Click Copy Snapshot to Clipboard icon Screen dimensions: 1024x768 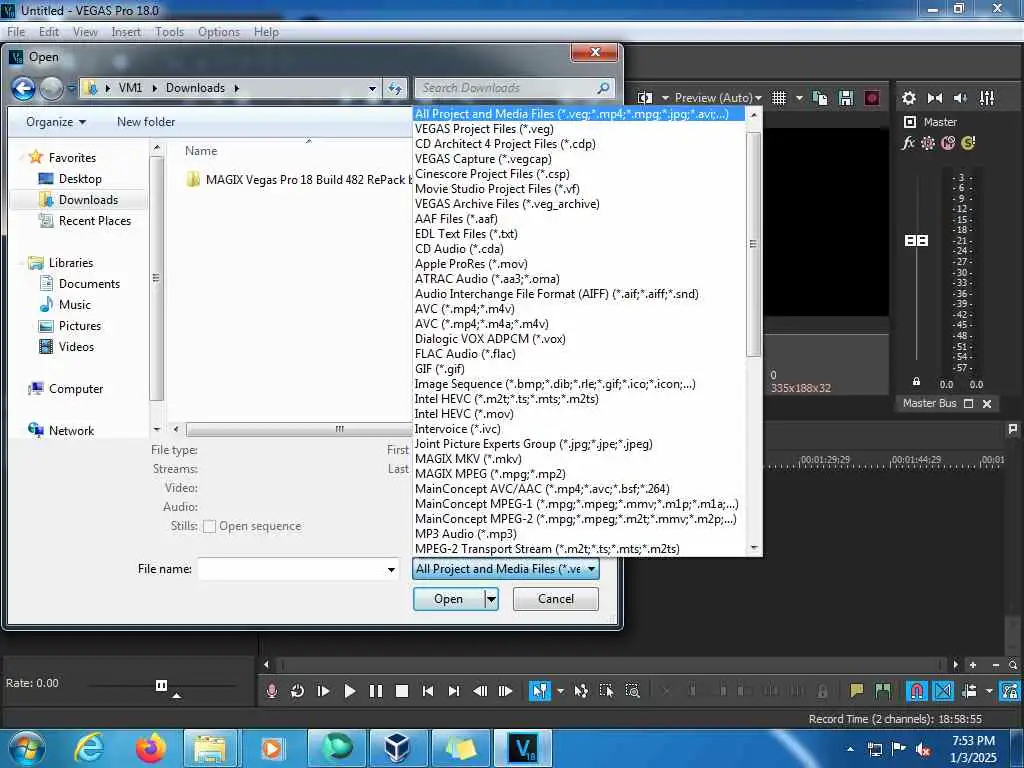(x=820, y=98)
